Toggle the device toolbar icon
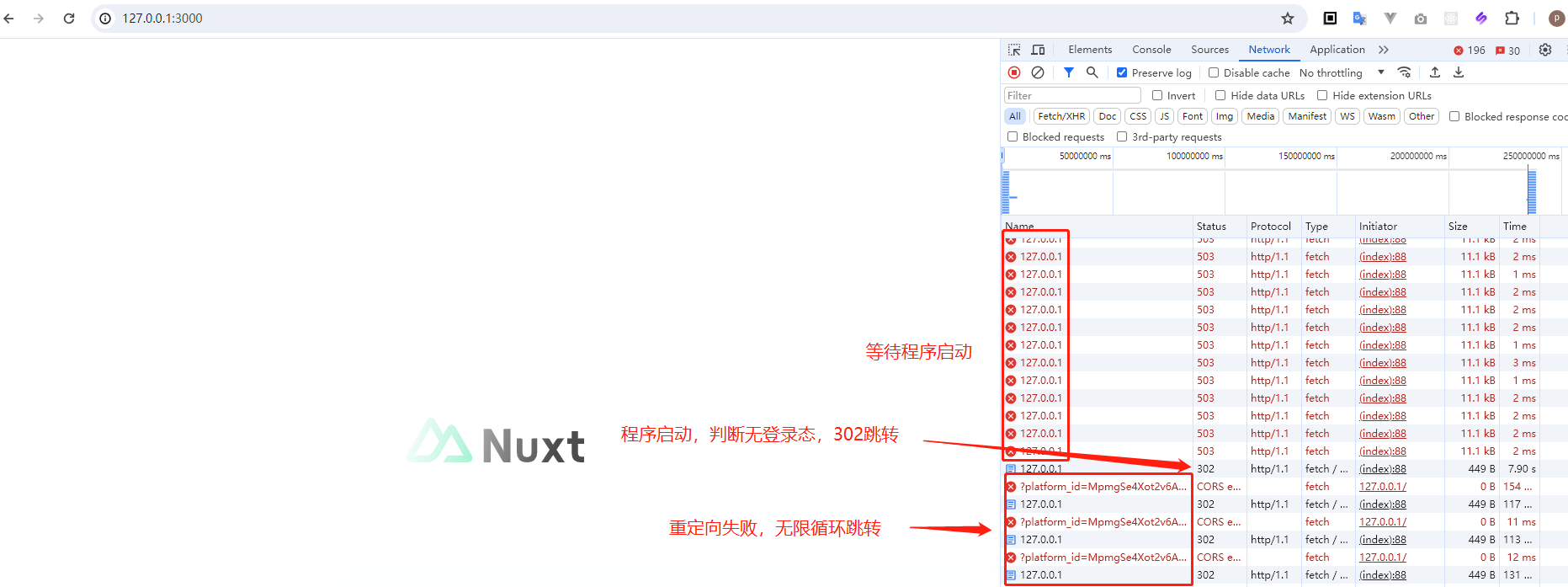Viewport: 1568px width, 587px height. pyautogui.click(x=1039, y=50)
